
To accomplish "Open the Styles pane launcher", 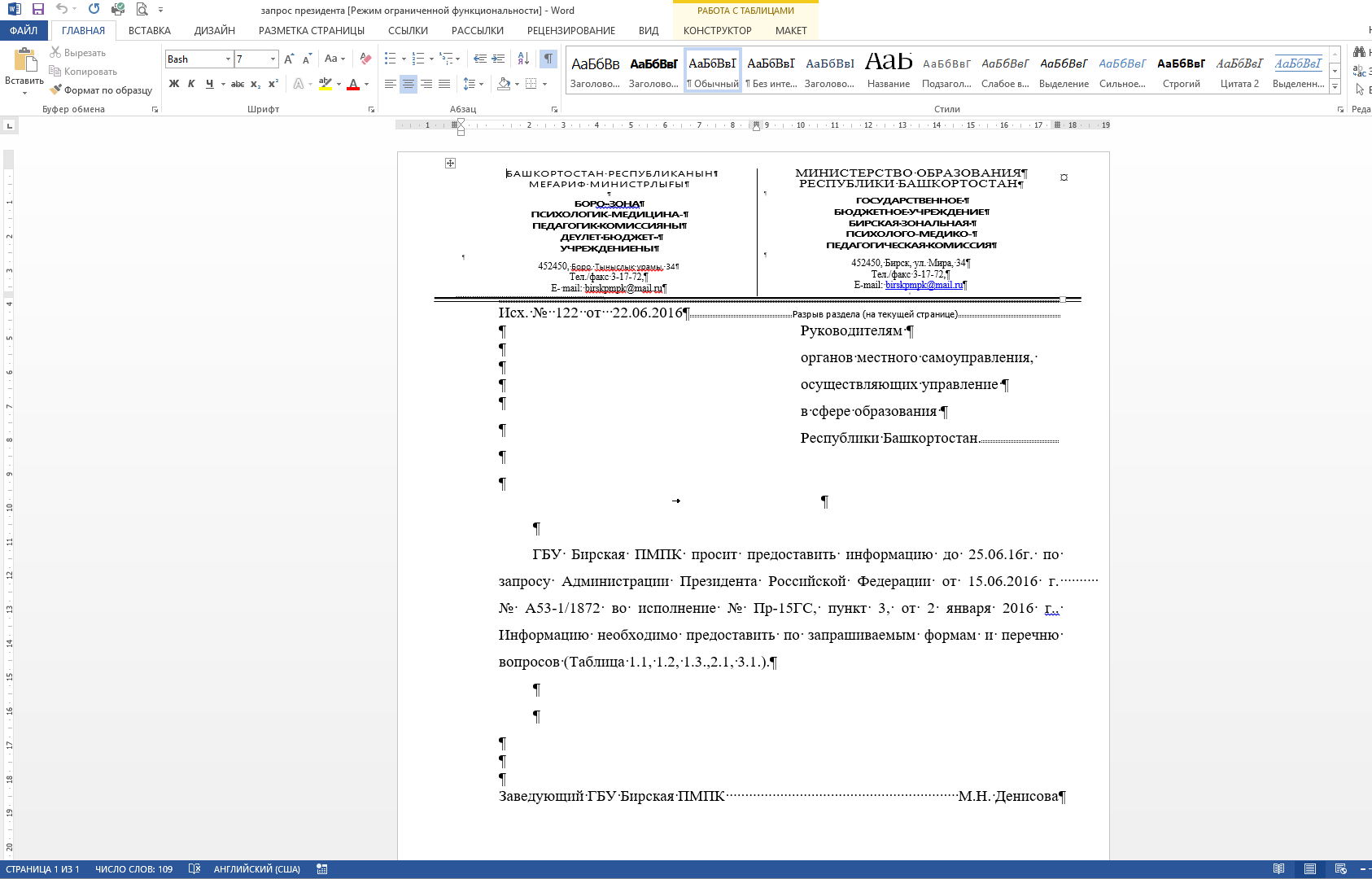I will (x=1340, y=109).
